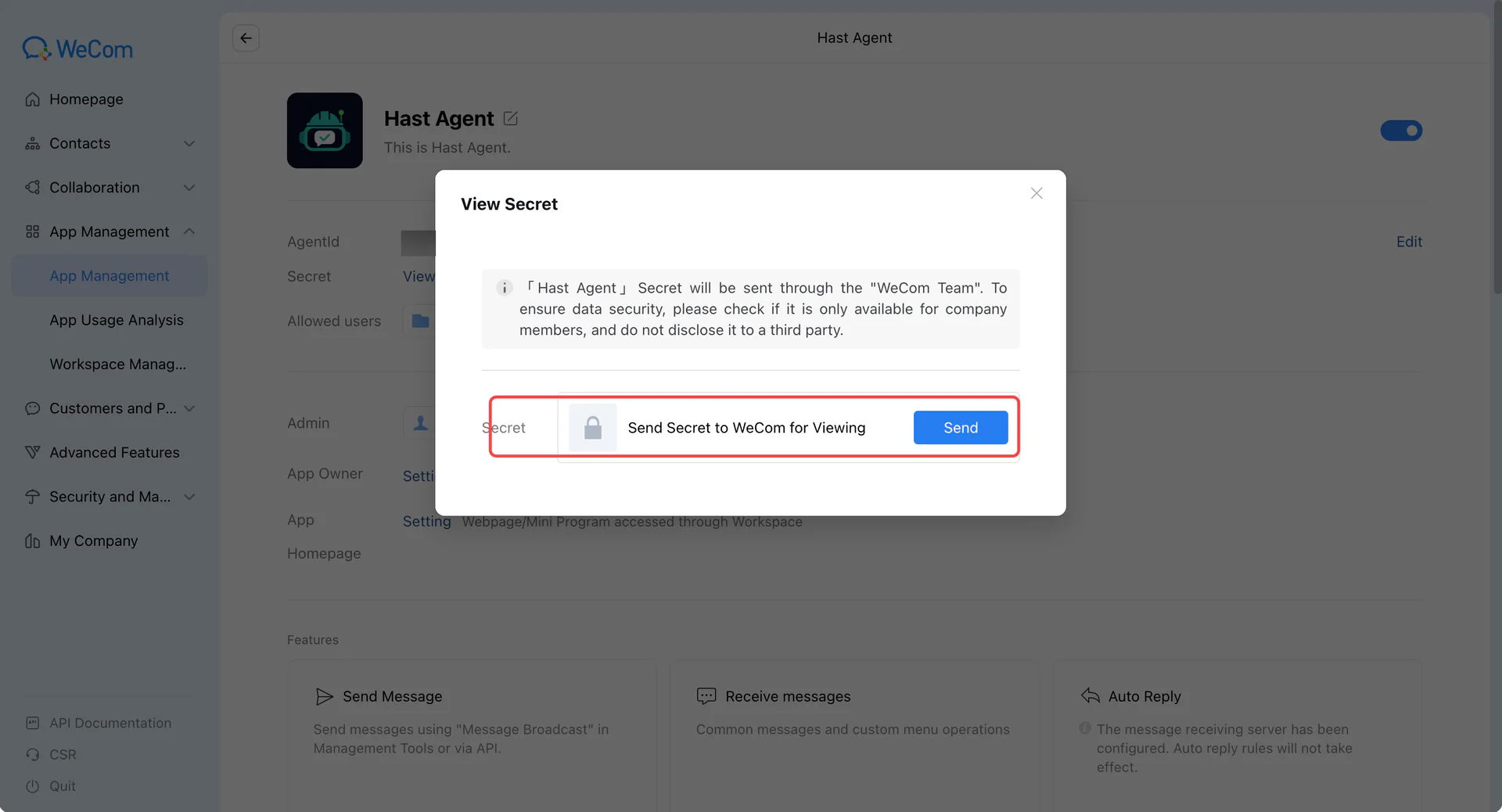
Task: Open the Auto Reply card
Action: pyautogui.click(x=1238, y=735)
